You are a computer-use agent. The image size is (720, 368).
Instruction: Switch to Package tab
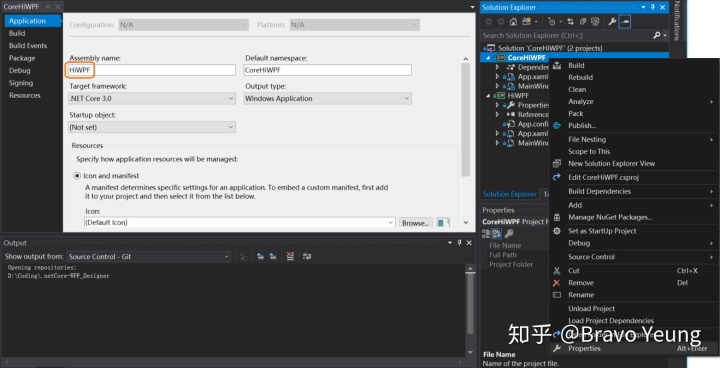click(x=22, y=58)
